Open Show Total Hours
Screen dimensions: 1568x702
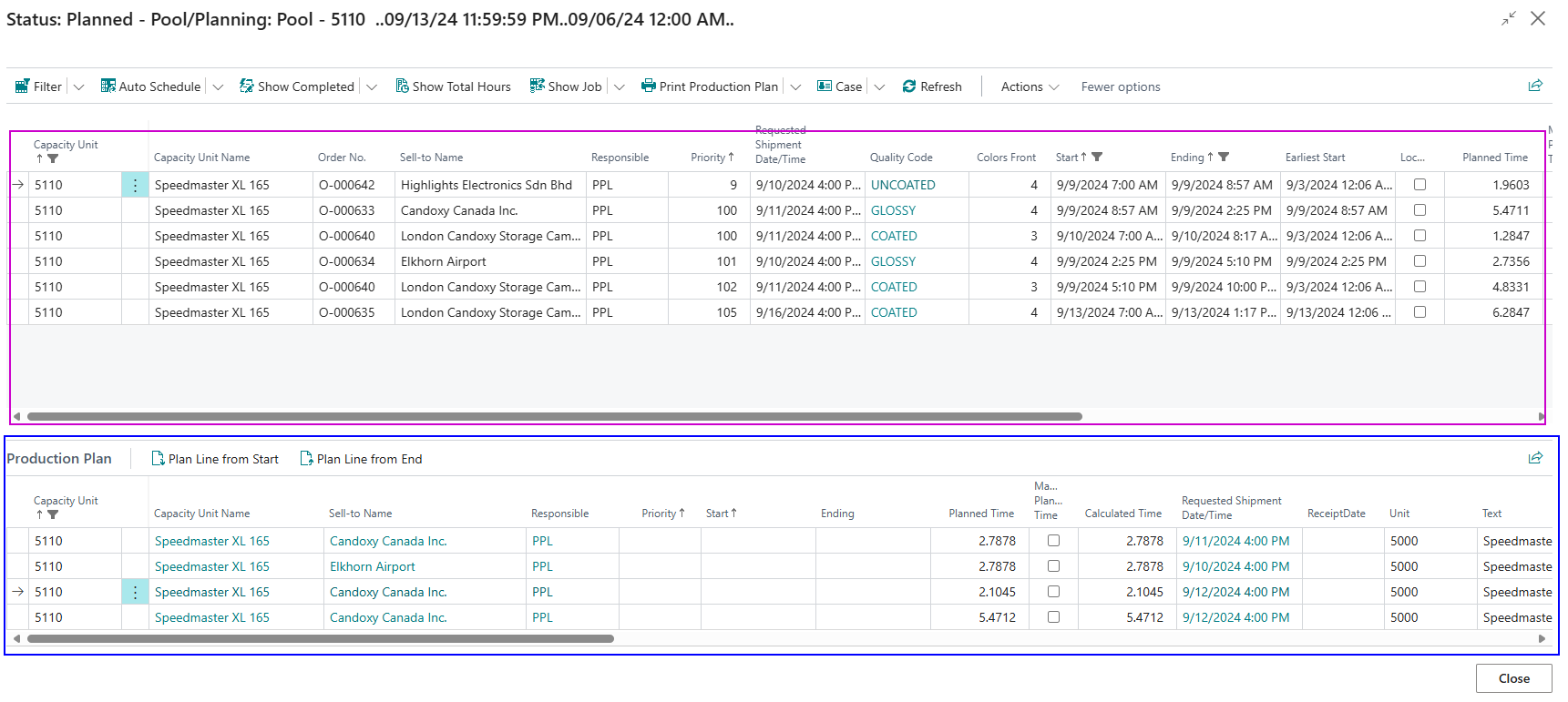(453, 86)
